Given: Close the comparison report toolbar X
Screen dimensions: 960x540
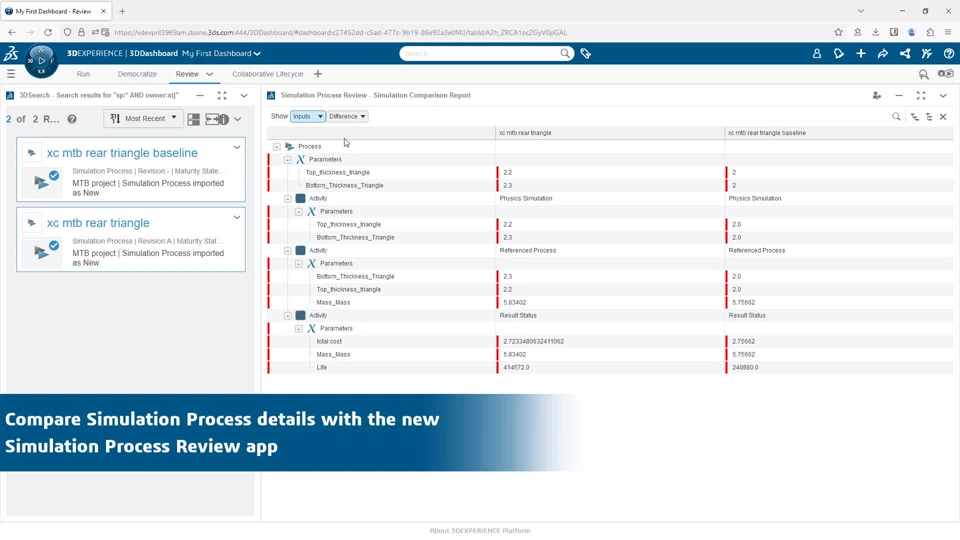Looking at the screenshot, I should tap(943, 116).
